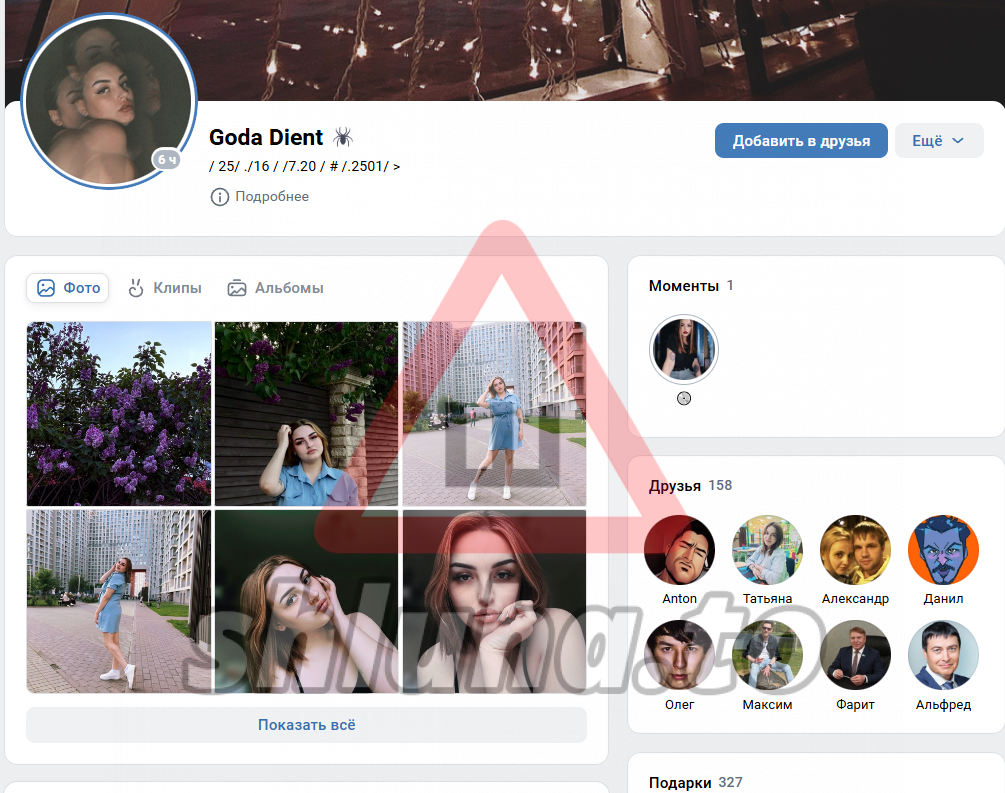
Task: Click the Показать всё button
Action: [306, 725]
